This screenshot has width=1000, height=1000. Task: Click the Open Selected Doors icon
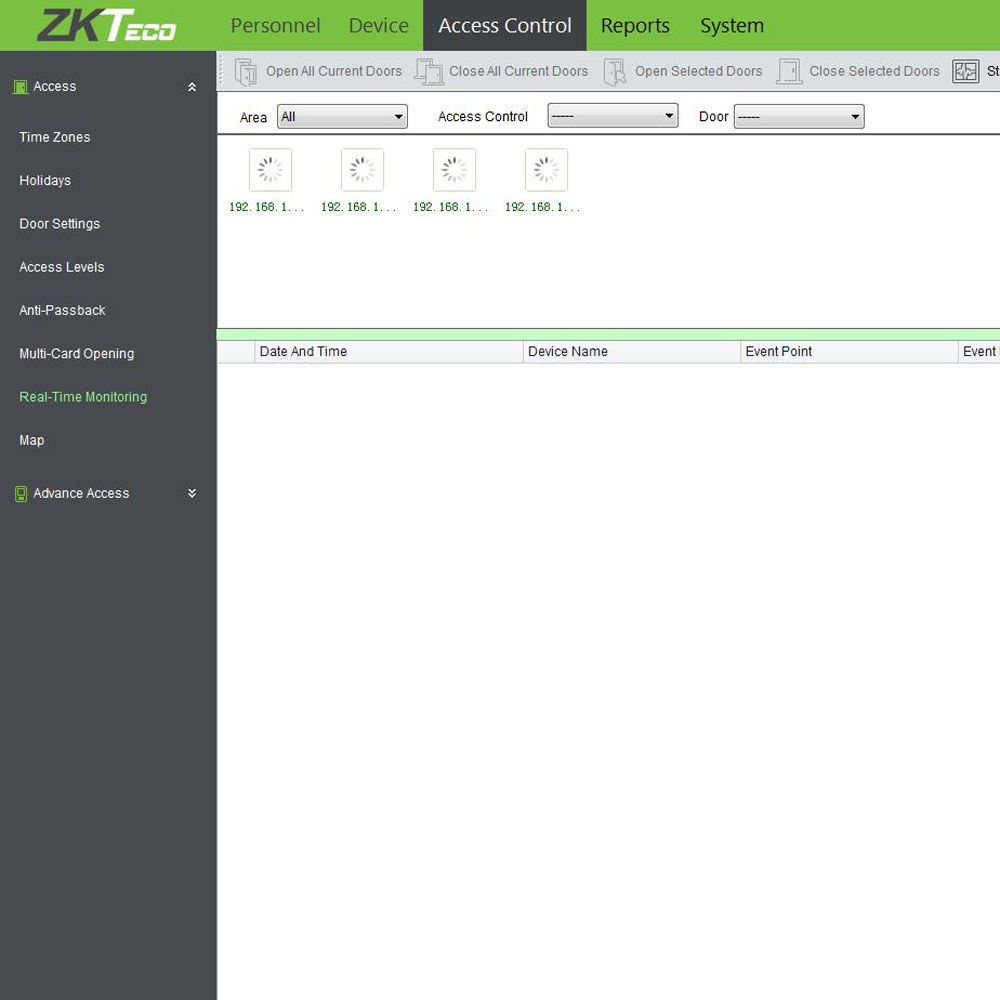(x=615, y=72)
